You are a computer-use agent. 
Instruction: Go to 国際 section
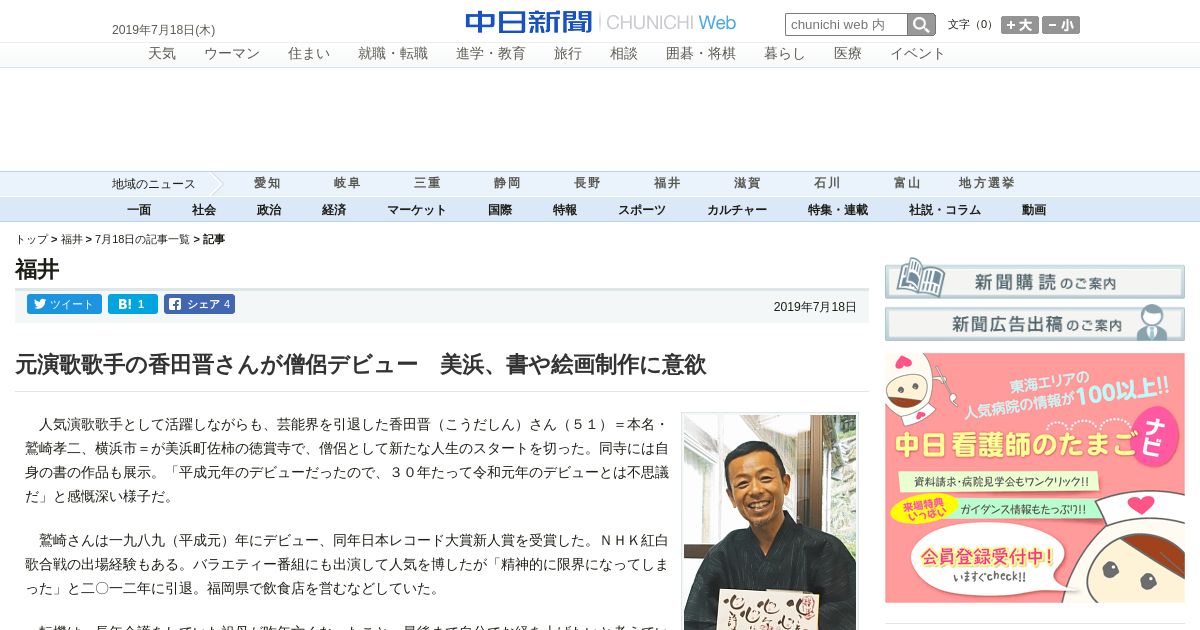tap(500, 210)
